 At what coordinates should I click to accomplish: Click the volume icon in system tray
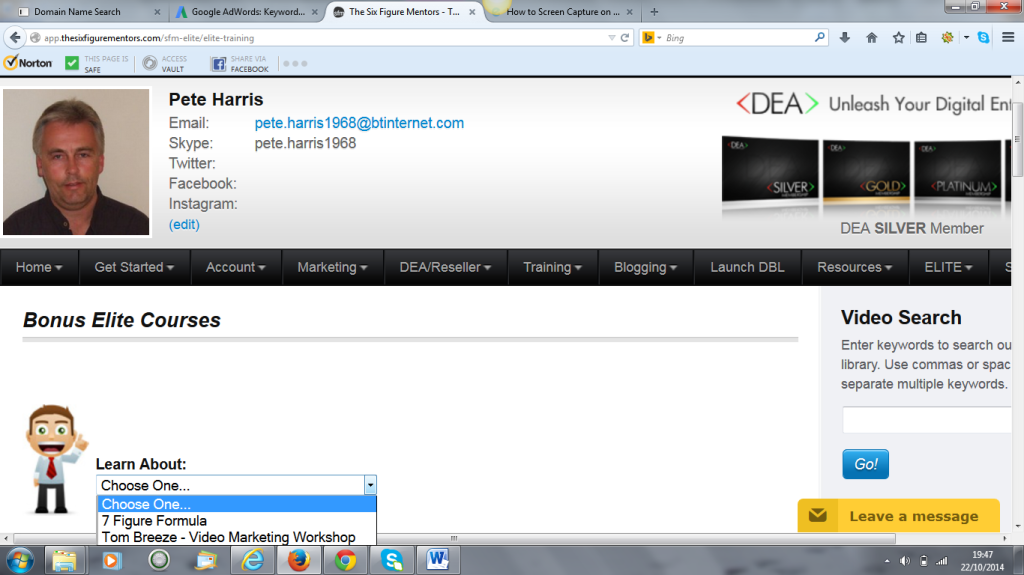904,561
